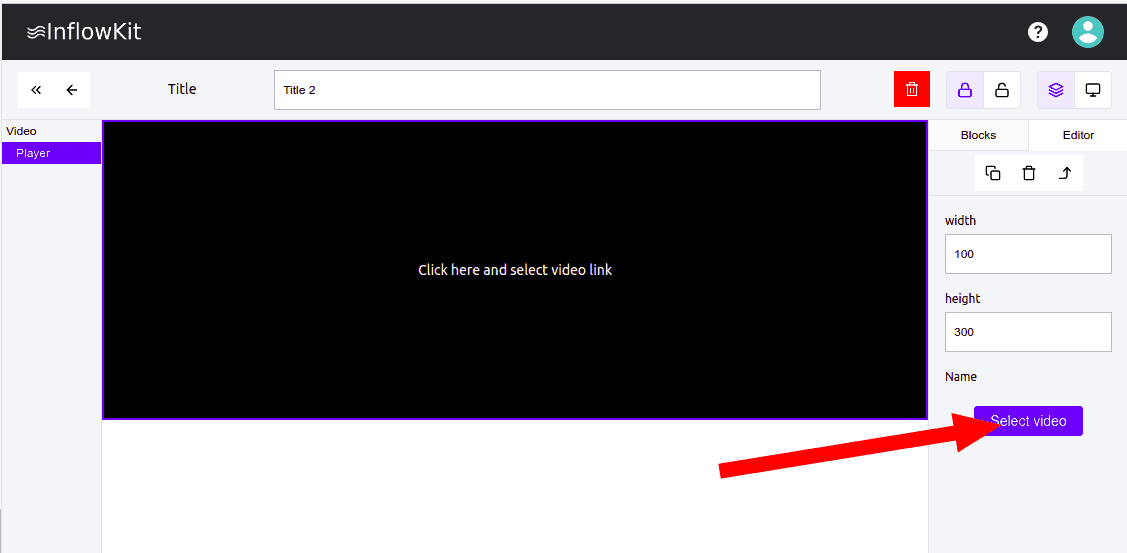Click the duplicate block copy icon
Screen dimensions: 1127x553
click(x=993, y=173)
